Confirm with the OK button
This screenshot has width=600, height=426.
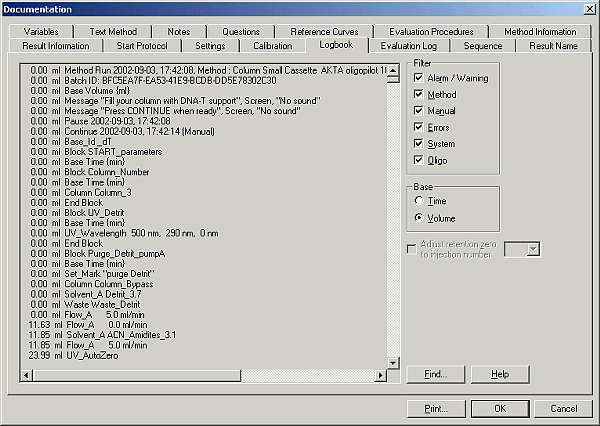click(x=500, y=409)
